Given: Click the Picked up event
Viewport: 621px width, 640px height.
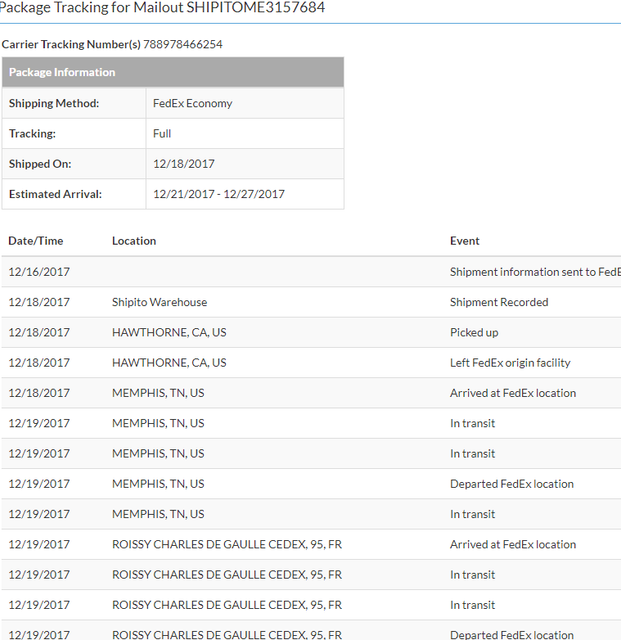Looking at the screenshot, I should coord(474,332).
